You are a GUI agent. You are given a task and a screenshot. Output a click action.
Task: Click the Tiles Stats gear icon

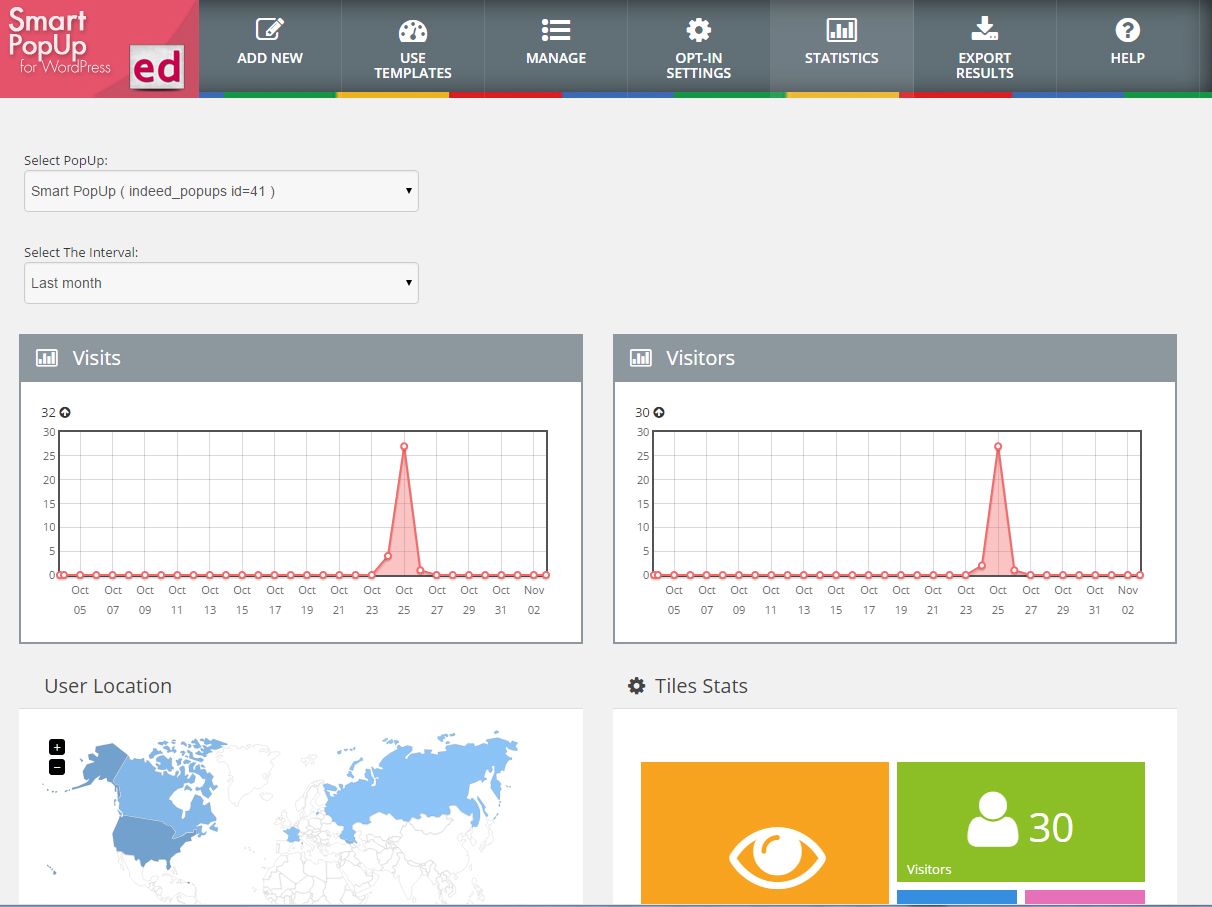[x=636, y=686]
